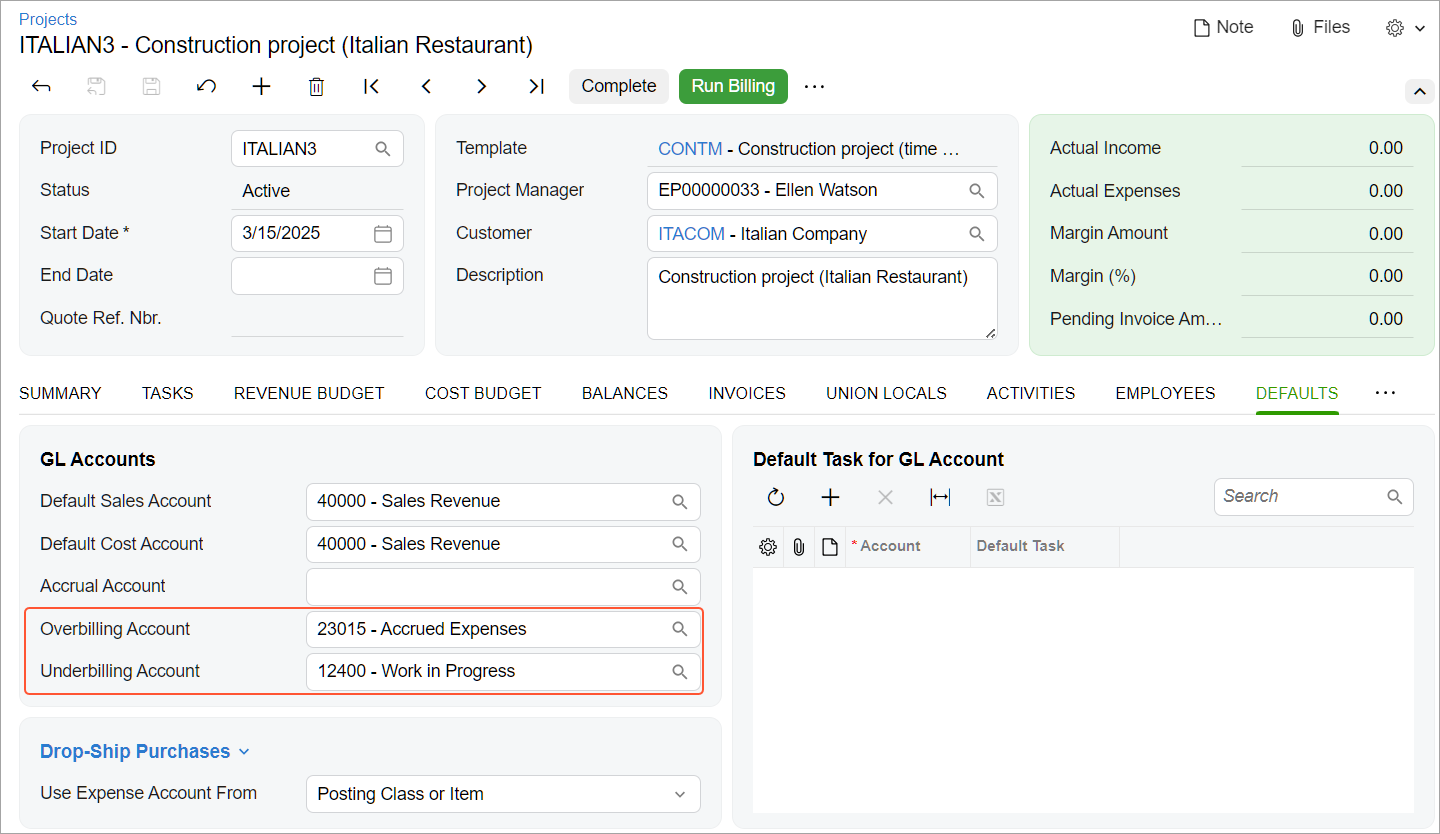Open lookup for Overbilling Account
Image resolution: width=1440 pixels, height=834 pixels.
(680, 629)
